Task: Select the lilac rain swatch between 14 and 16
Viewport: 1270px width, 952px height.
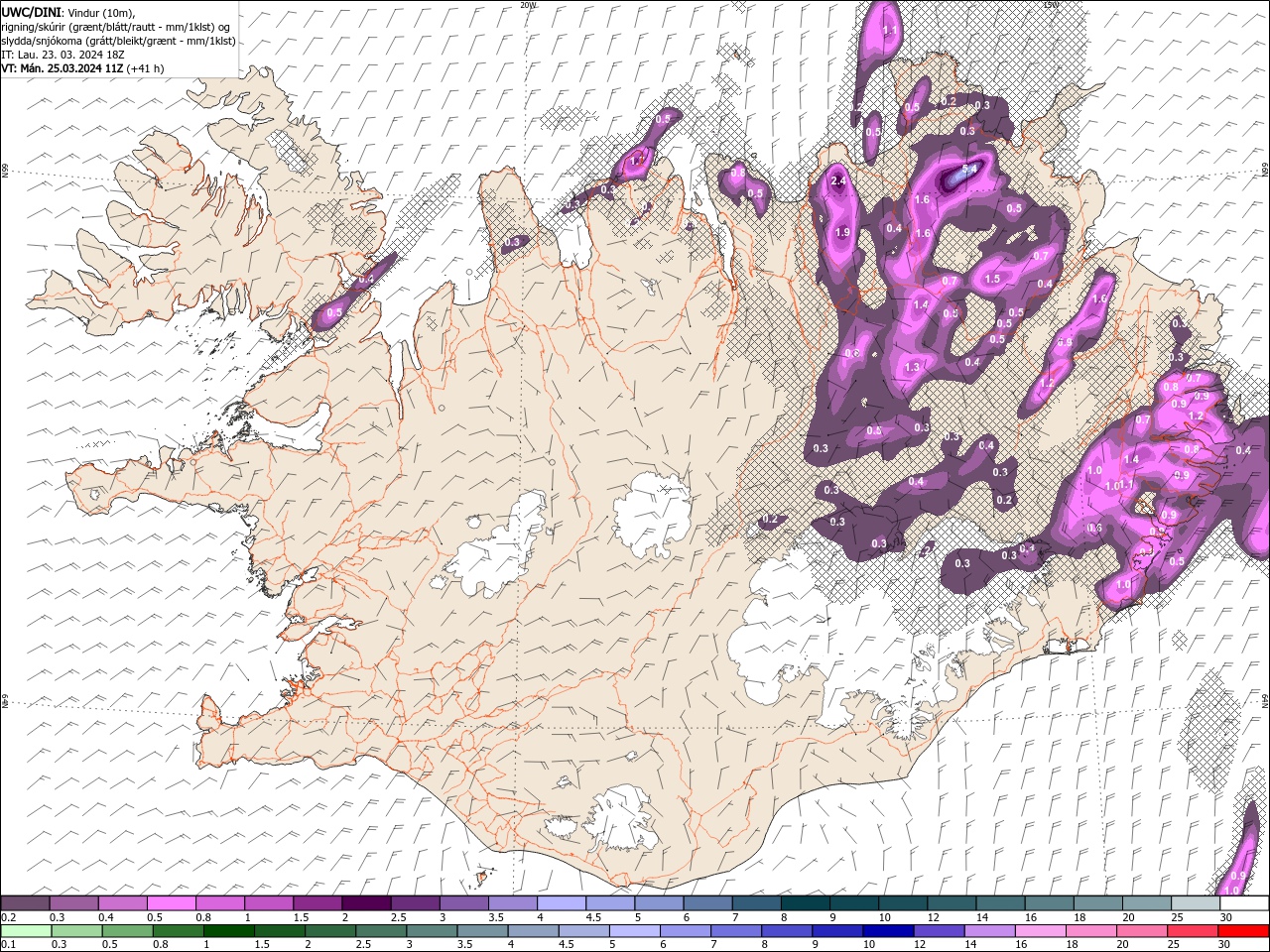Action: click(990, 930)
